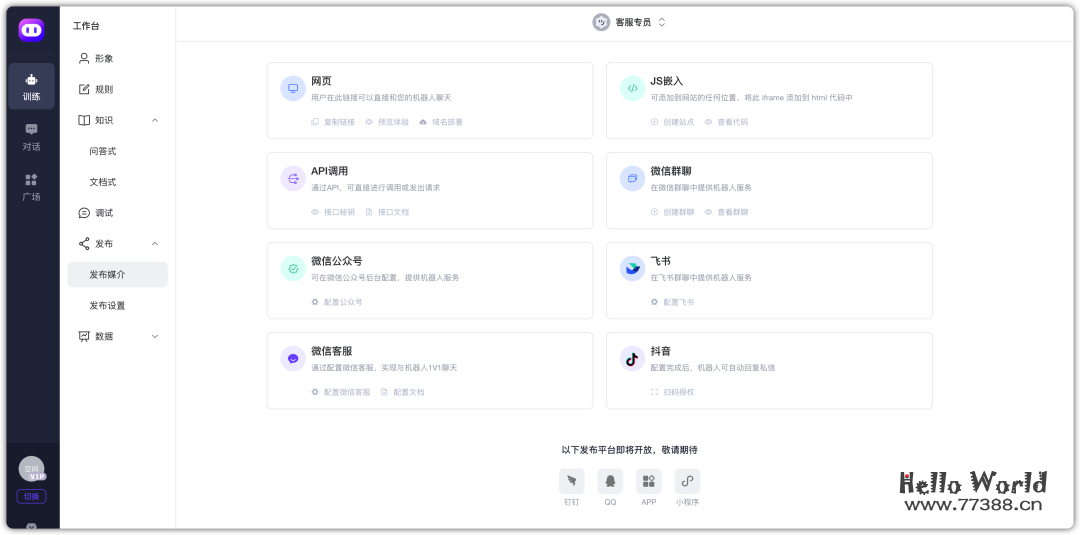Click the 调试 chat bubble icon
Screen dimensions: 1080x535
pyautogui.click(x=84, y=213)
